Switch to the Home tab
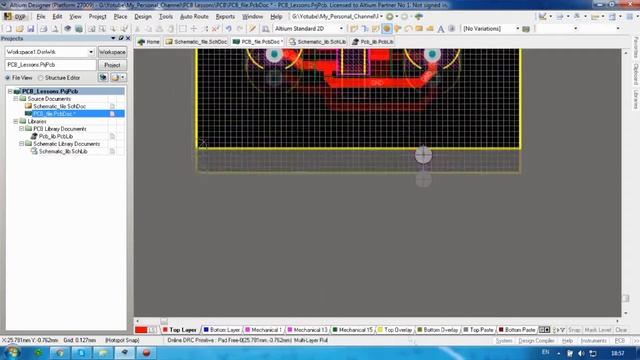 tap(149, 42)
